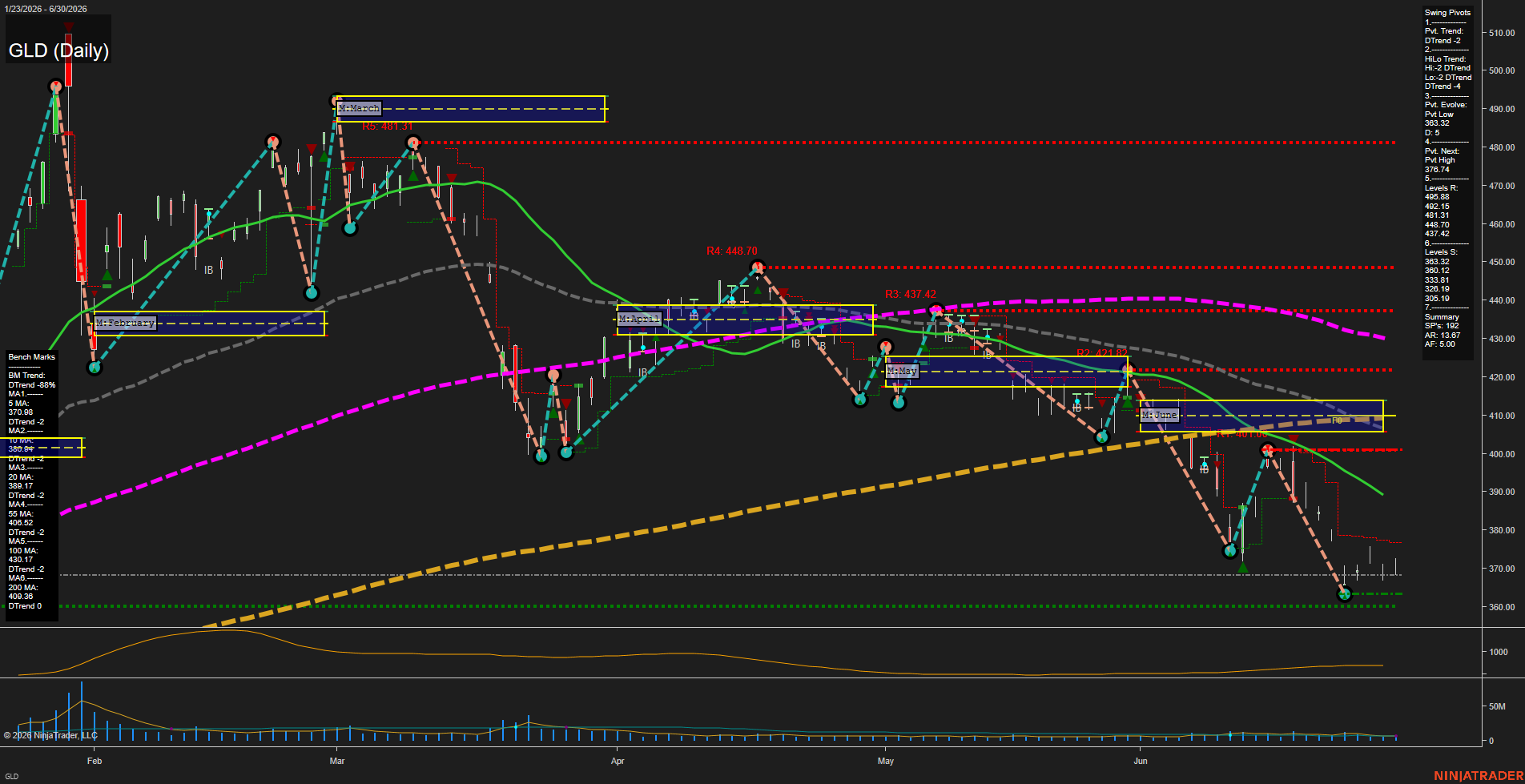Click the 'HiLo Trend:' label in Swing Pivots

[1445, 59]
